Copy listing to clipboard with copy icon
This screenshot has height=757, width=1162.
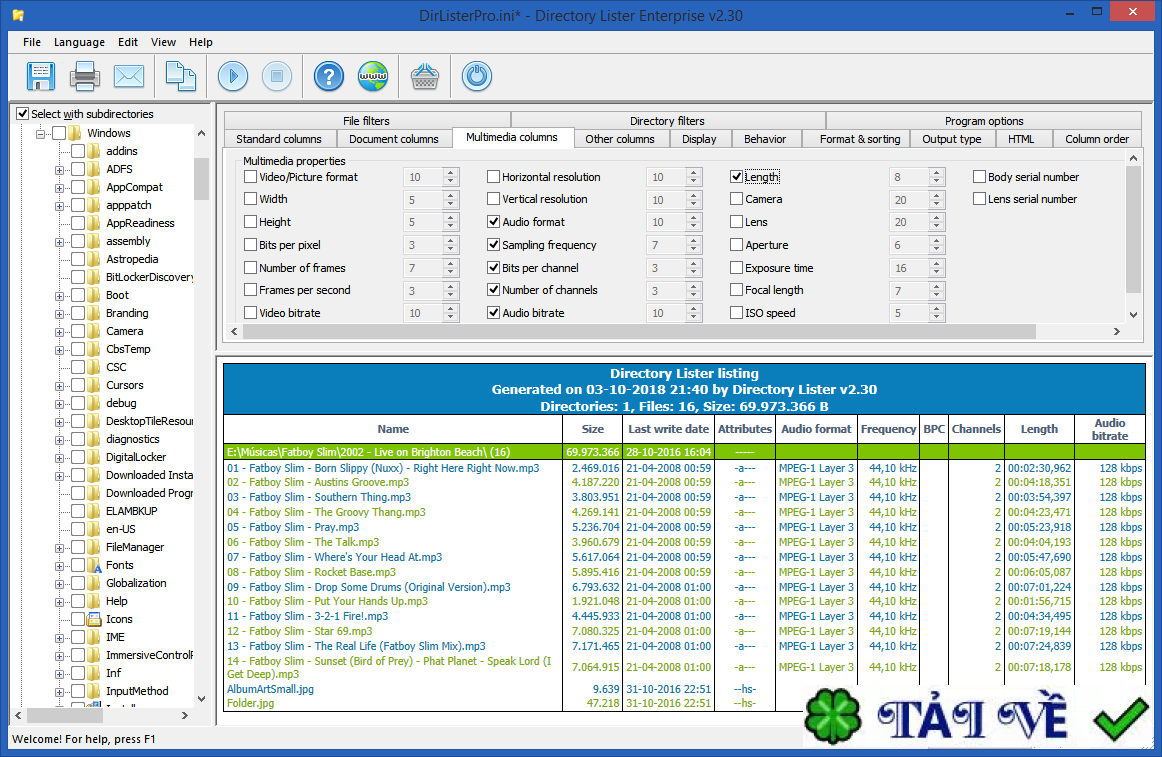[x=179, y=76]
